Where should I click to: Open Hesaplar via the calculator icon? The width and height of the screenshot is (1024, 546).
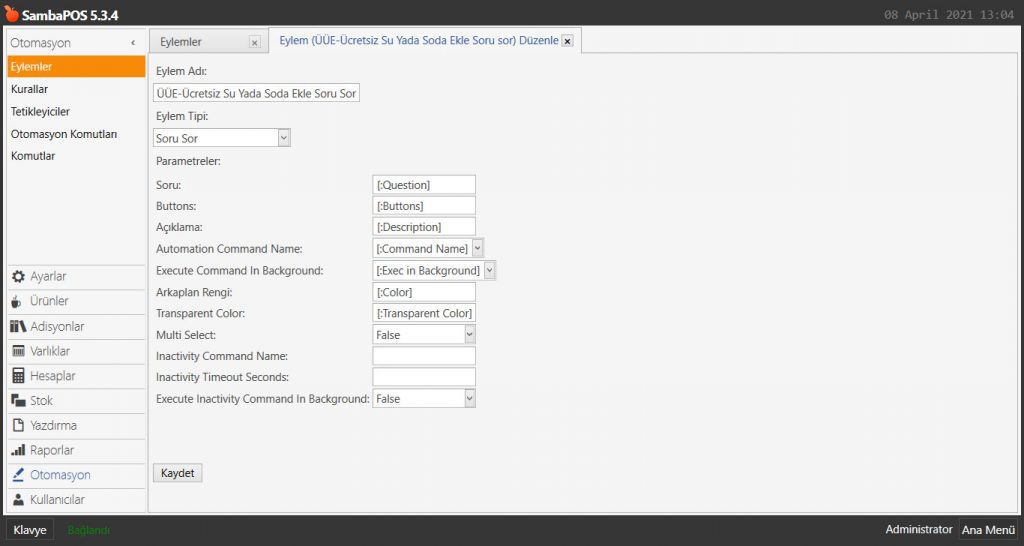tap(18, 376)
